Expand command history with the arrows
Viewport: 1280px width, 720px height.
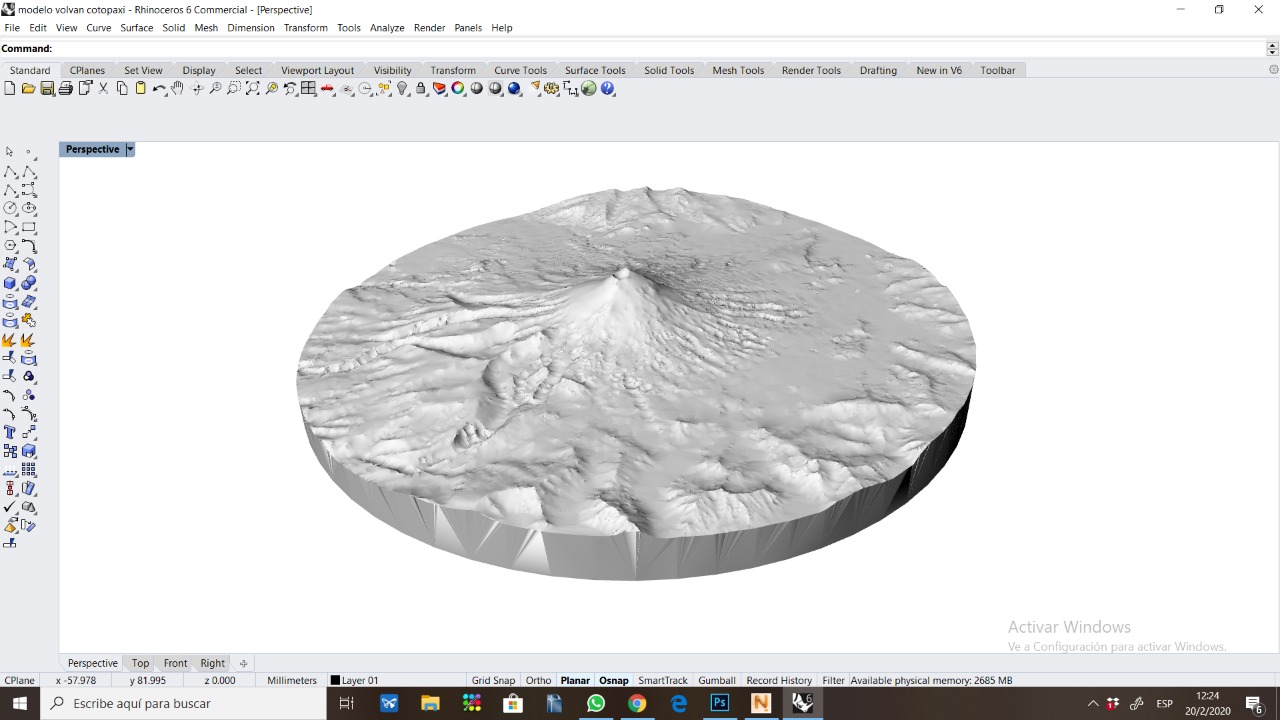tap(1272, 48)
